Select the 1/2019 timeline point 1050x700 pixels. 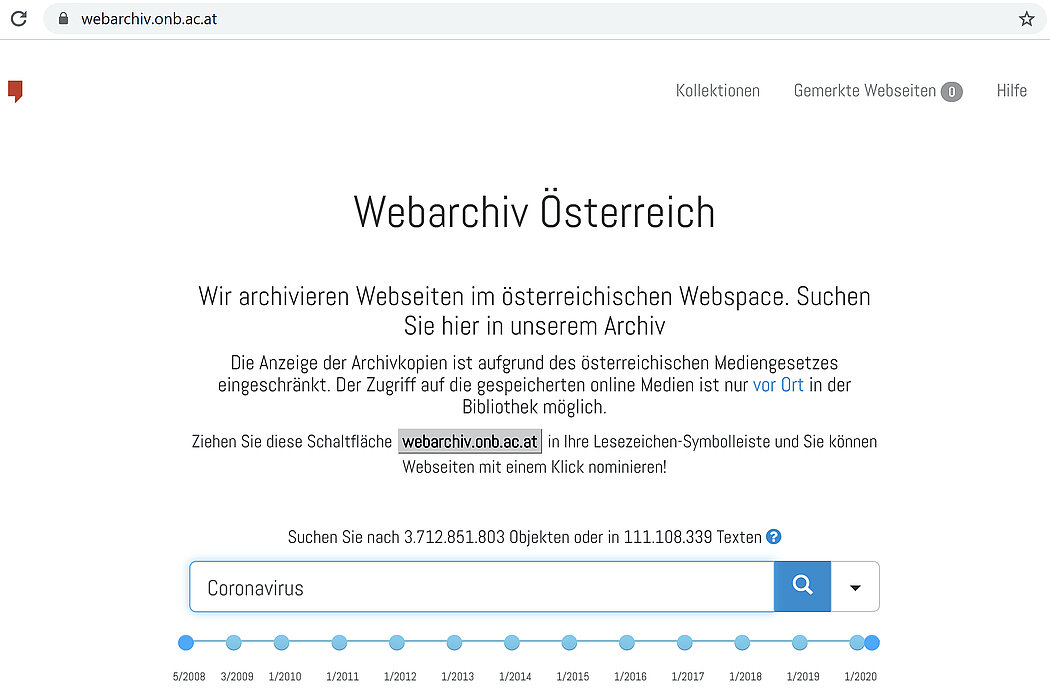[x=800, y=643]
